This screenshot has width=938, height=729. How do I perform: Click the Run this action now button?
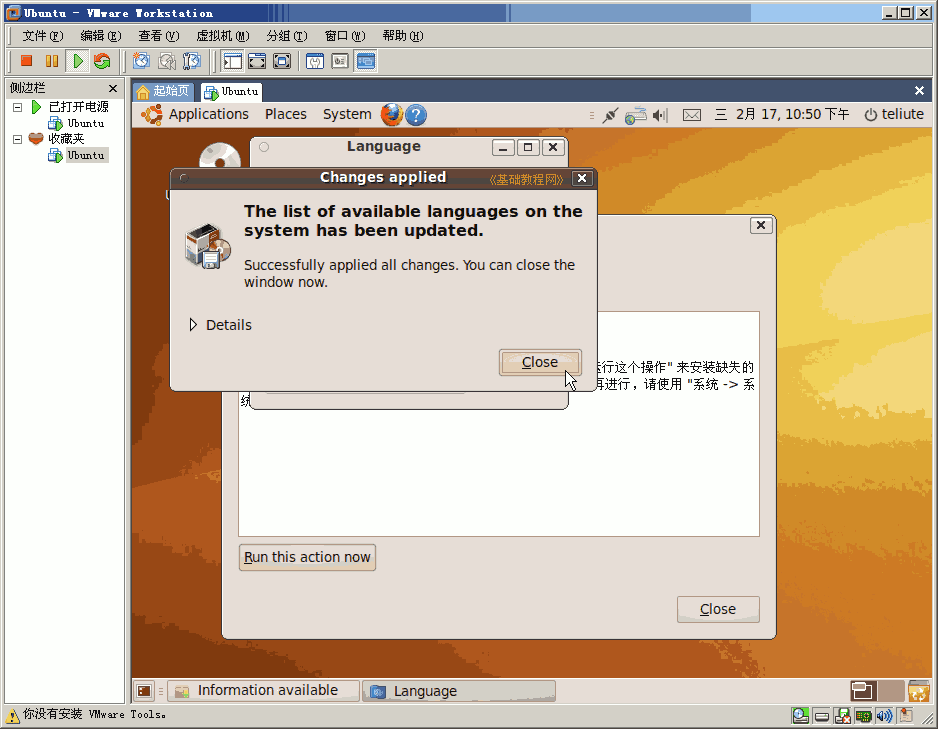[x=307, y=557]
